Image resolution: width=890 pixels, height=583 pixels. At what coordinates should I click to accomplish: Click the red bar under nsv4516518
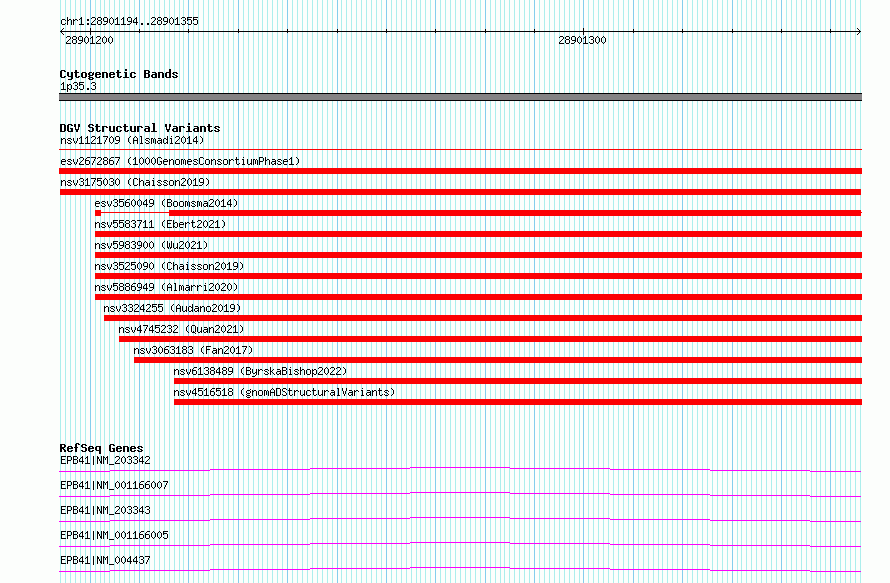point(518,402)
